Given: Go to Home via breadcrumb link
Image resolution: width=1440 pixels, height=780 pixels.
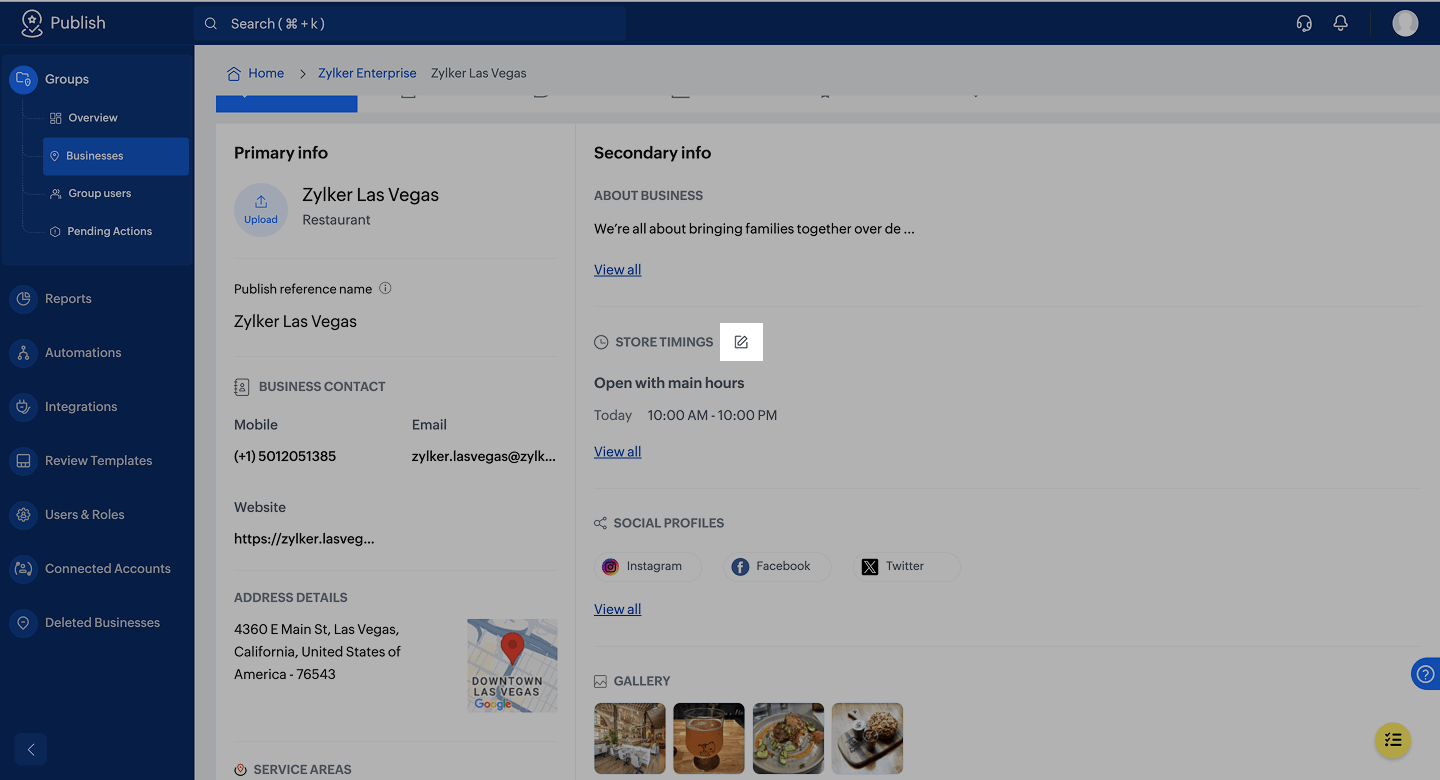Looking at the screenshot, I should pos(266,73).
